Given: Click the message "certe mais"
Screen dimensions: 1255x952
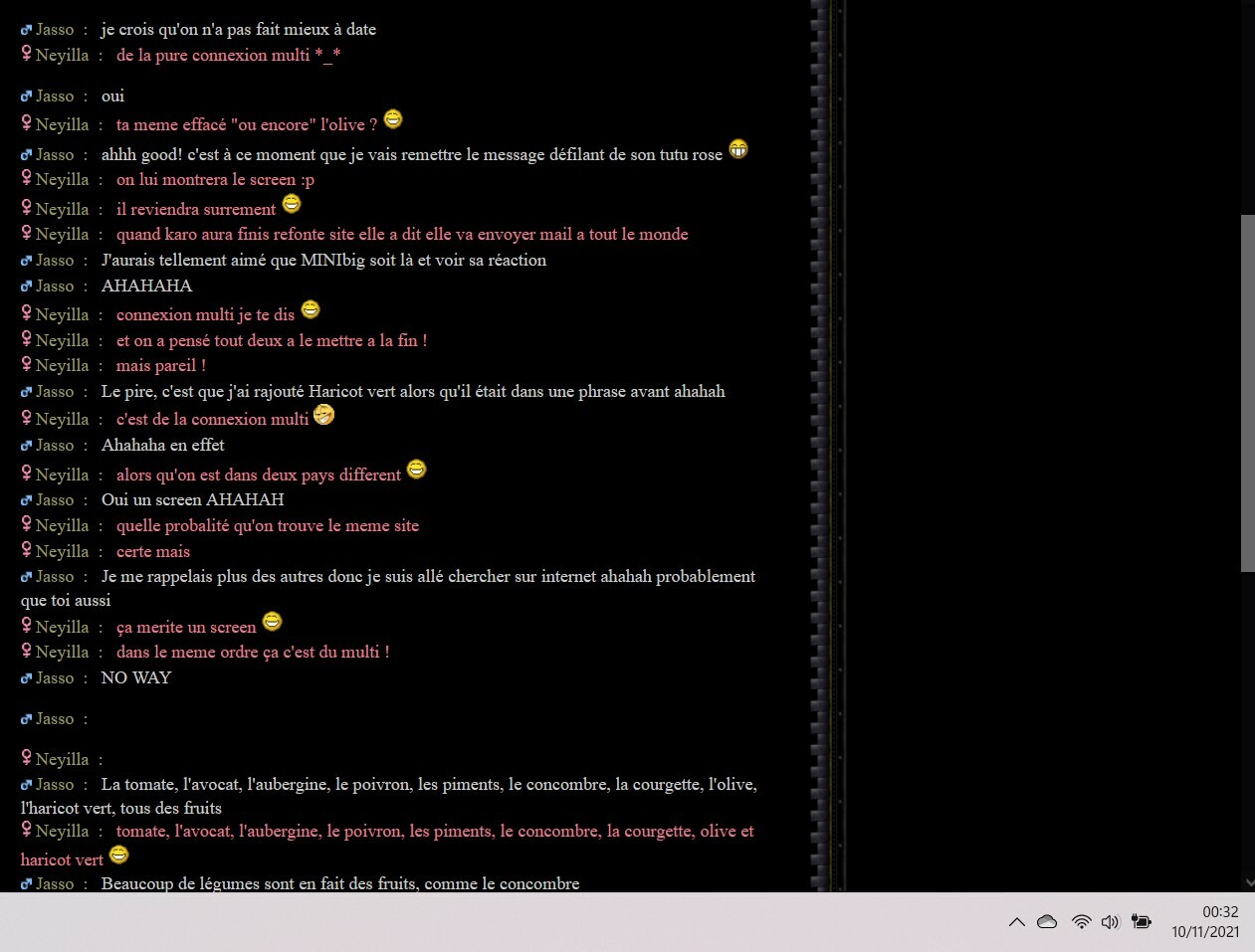Looking at the screenshot, I should click(153, 552).
